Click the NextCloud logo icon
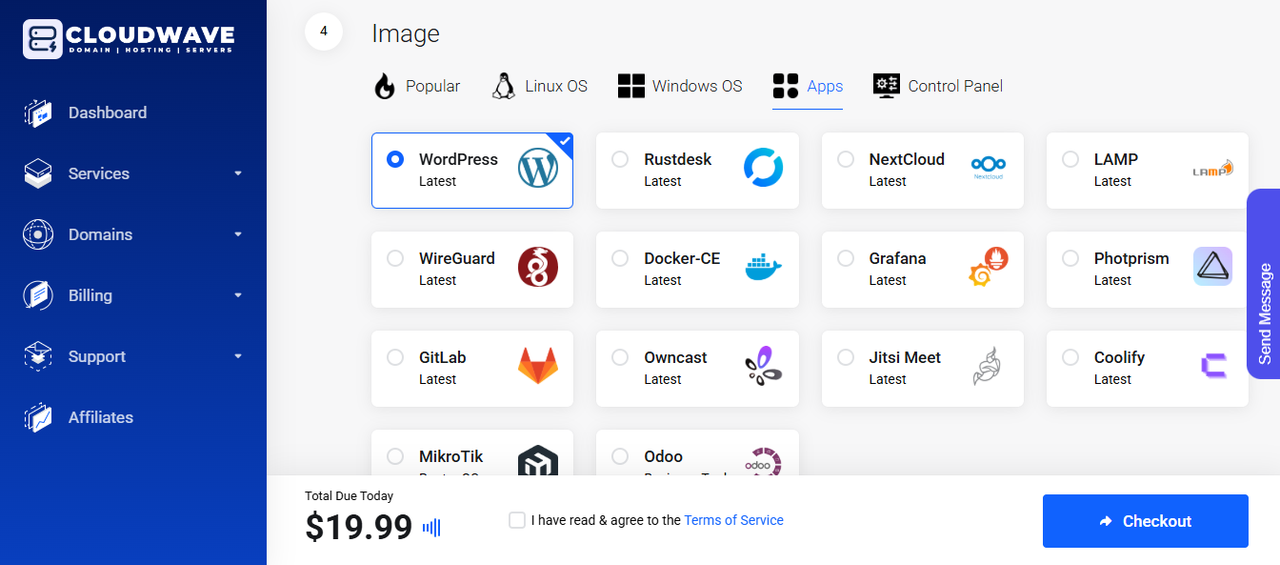Viewport: 1280px width, 565px height. coord(988,168)
